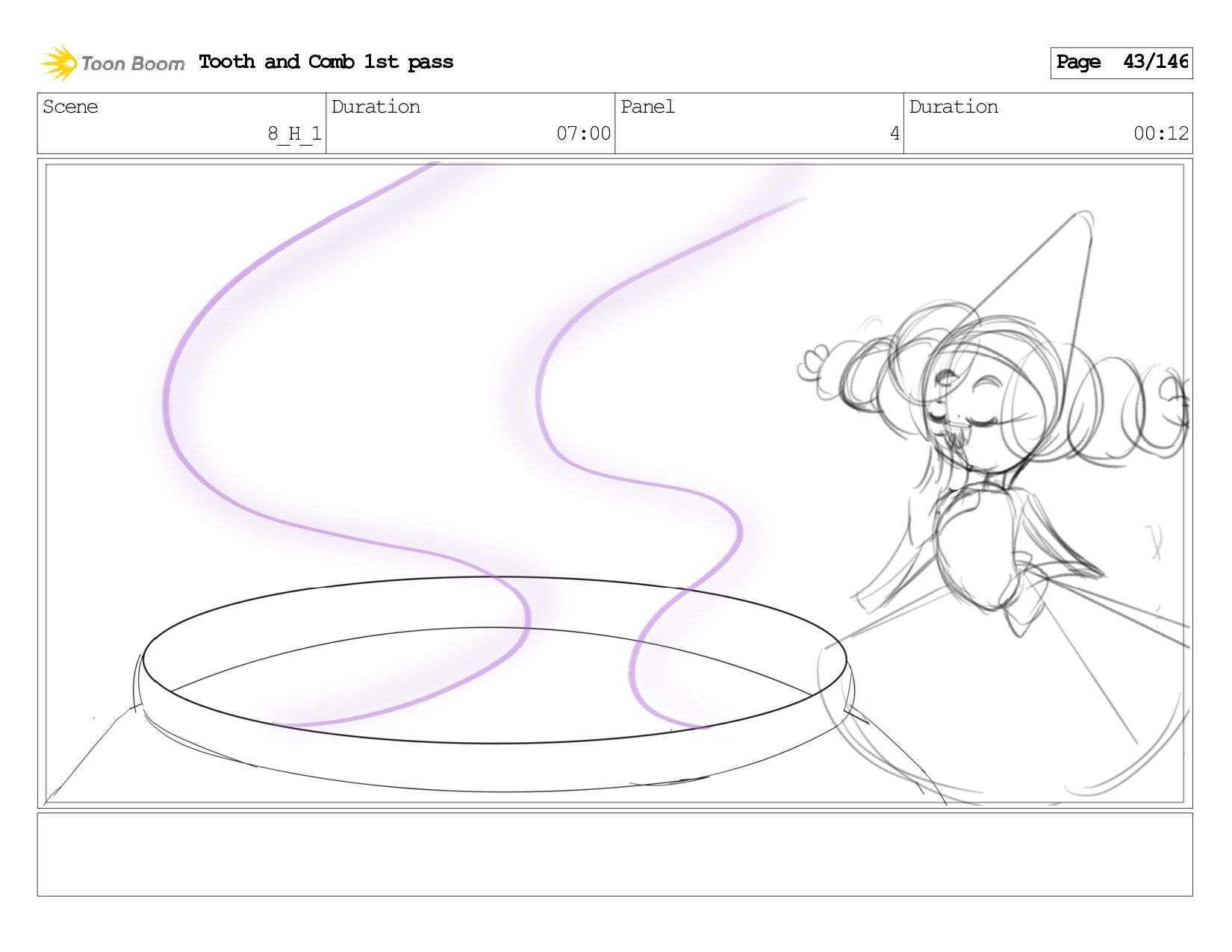Click the page number '43/146'
The height and width of the screenshot is (952, 1232).
1155,61
